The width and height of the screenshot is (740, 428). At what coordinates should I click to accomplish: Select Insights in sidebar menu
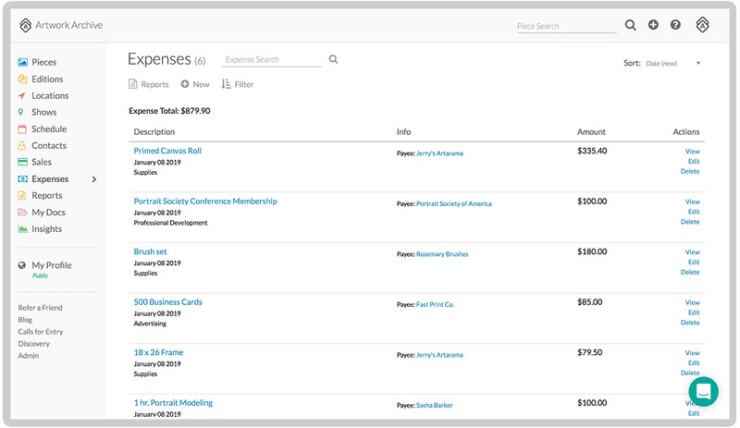[x=46, y=229]
